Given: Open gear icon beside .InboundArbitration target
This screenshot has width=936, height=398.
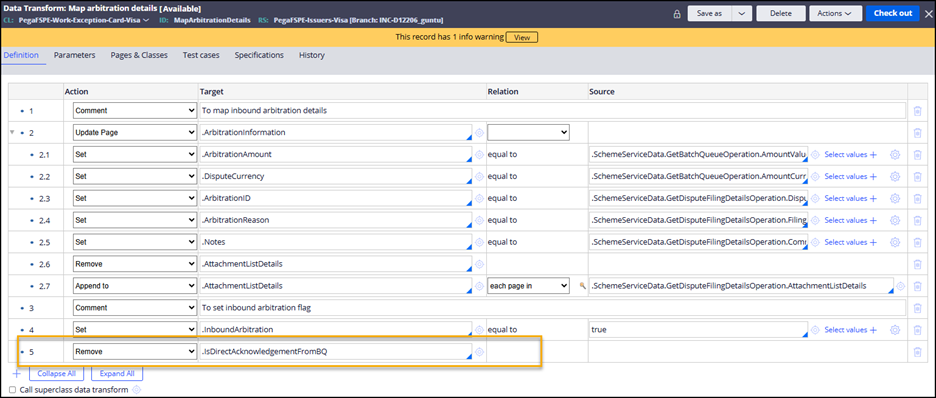Looking at the screenshot, I should pyautogui.click(x=479, y=329).
